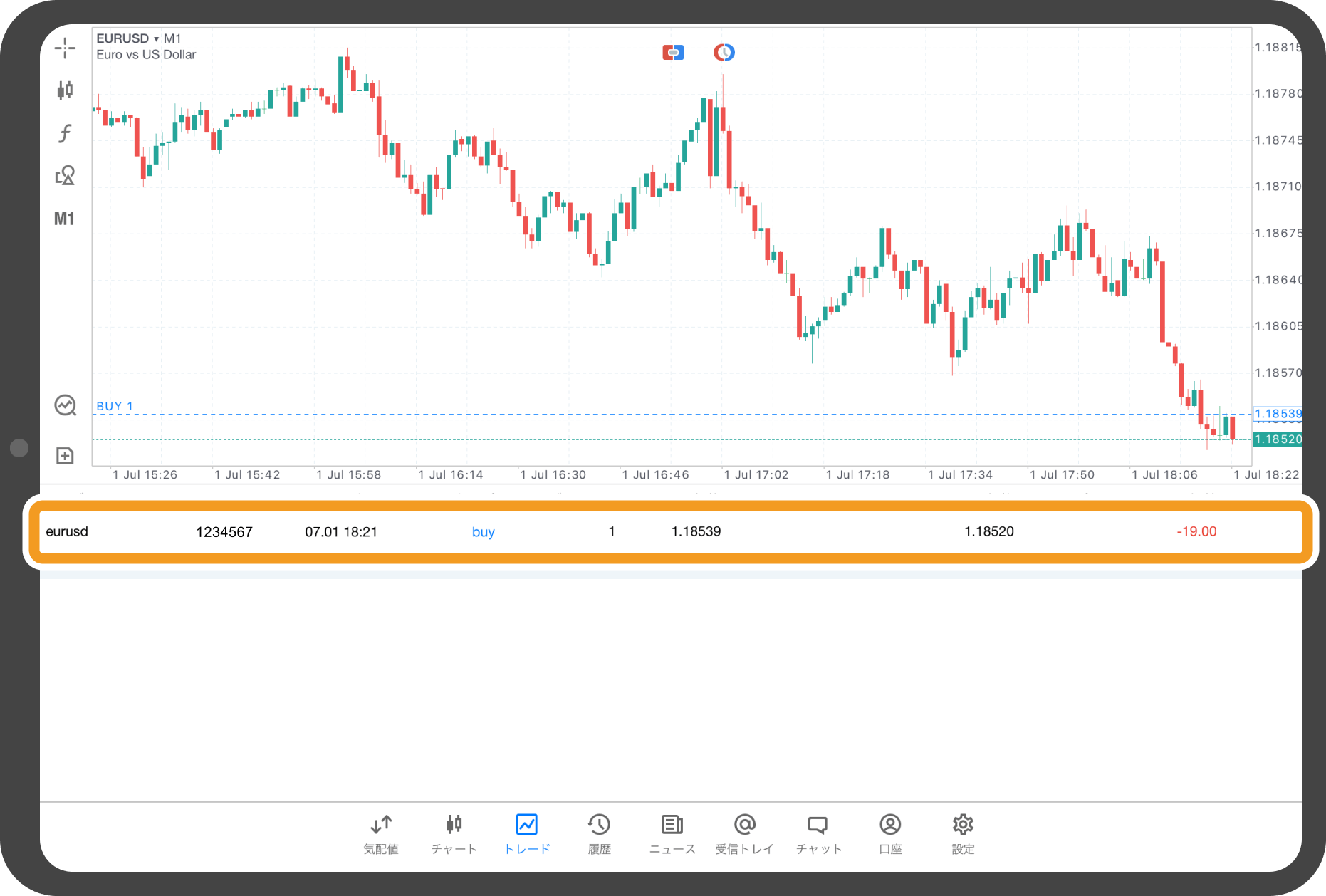Open the チャット chat tab

pos(818,833)
